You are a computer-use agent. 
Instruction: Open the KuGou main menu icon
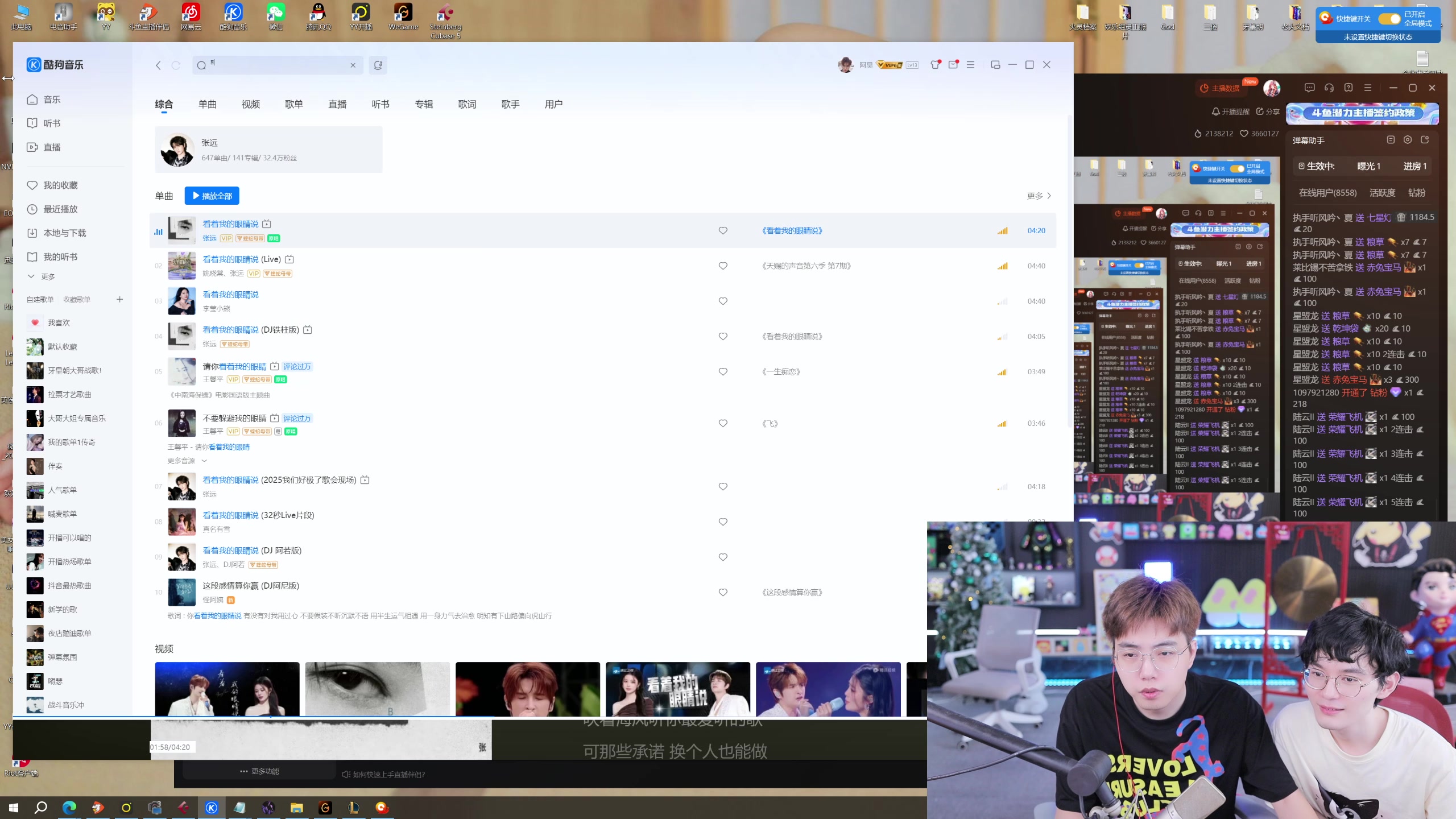[970, 65]
